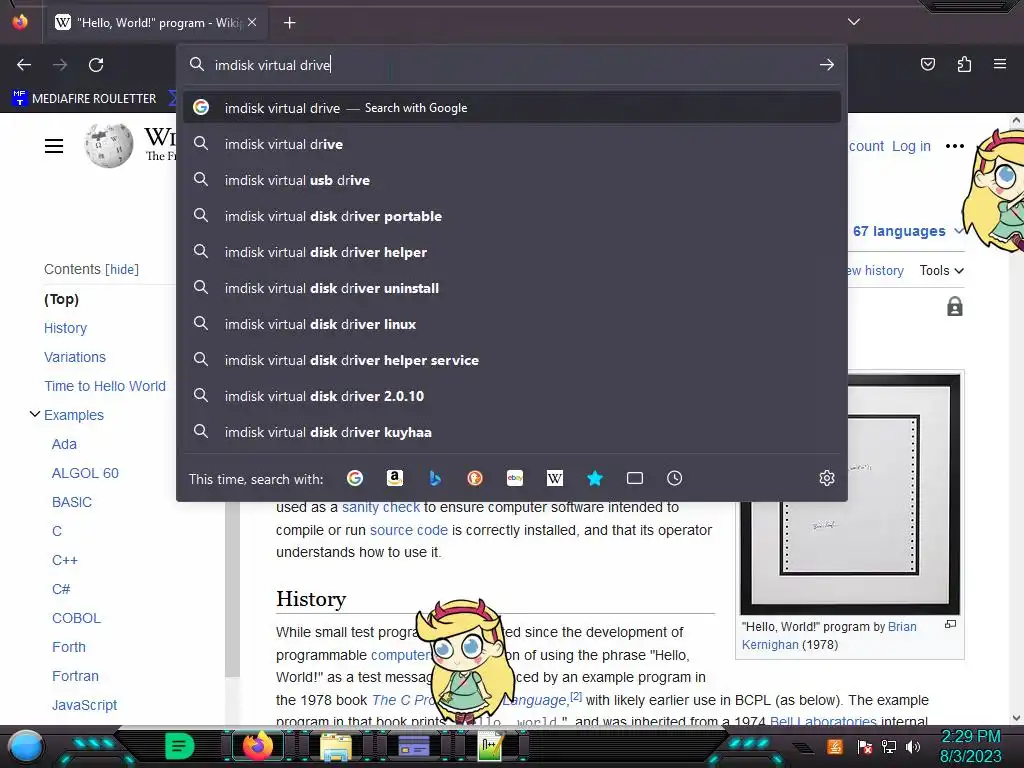Viewport: 1024px width, 768px height.
Task: Open the Tools dropdown
Action: (x=942, y=270)
